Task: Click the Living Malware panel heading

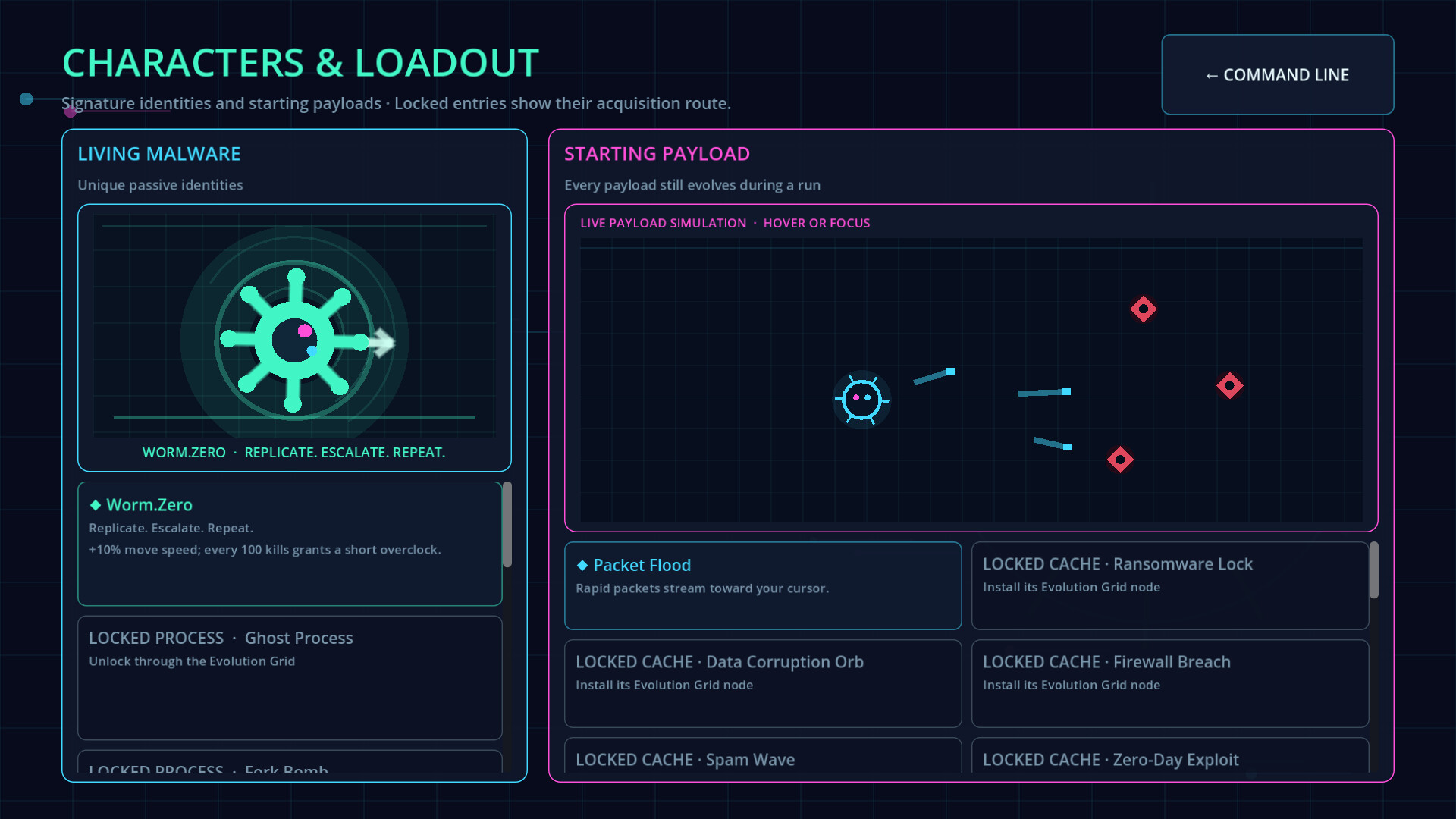Action: click(x=159, y=154)
